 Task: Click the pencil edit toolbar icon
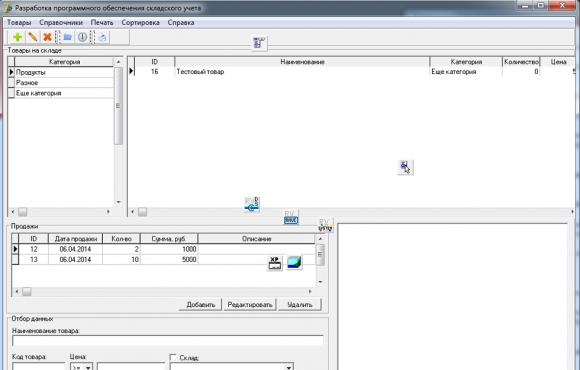pyautogui.click(x=33, y=37)
